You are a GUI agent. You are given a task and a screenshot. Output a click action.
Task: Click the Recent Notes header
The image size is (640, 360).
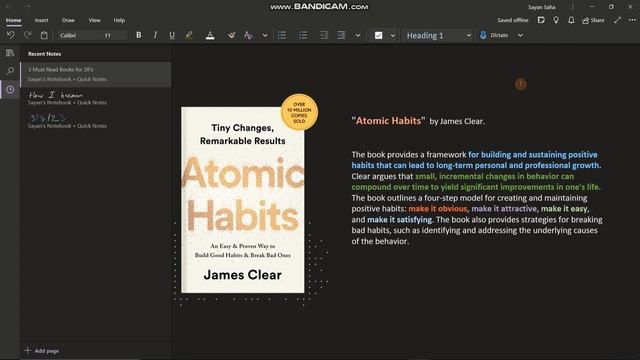click(x=44, y=53)
